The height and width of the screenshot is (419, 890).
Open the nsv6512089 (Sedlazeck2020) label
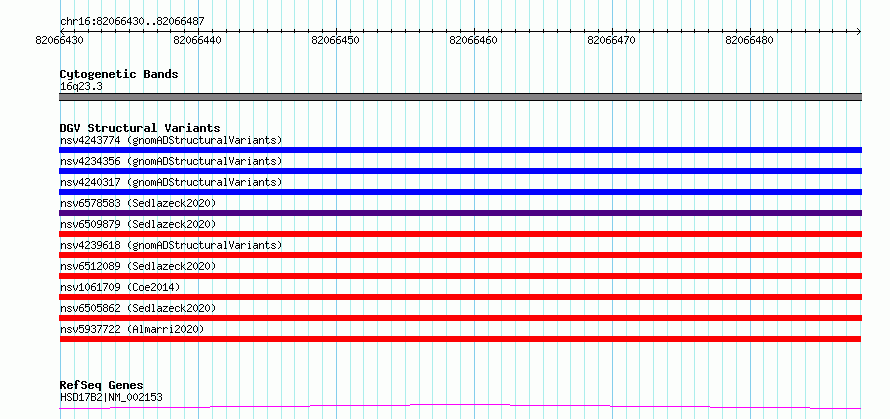coord(138,266)
